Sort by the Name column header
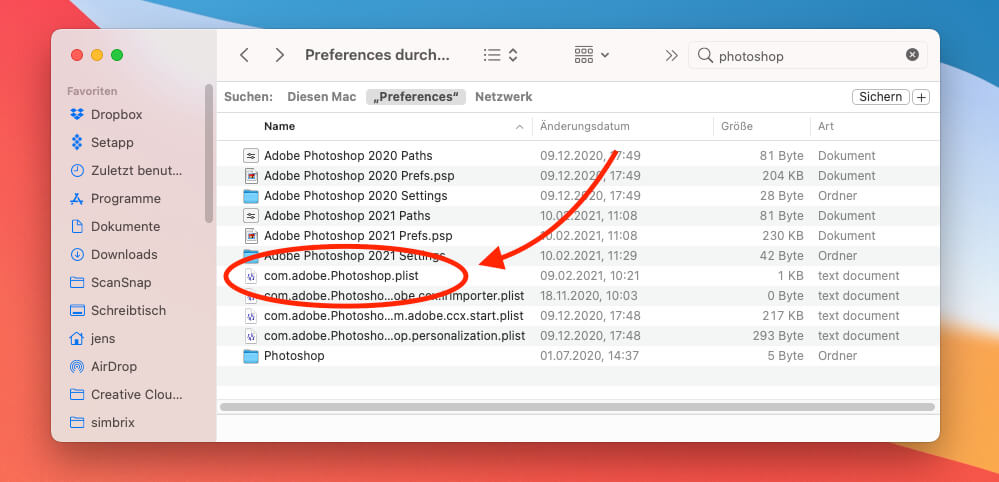 coord(279,126)
